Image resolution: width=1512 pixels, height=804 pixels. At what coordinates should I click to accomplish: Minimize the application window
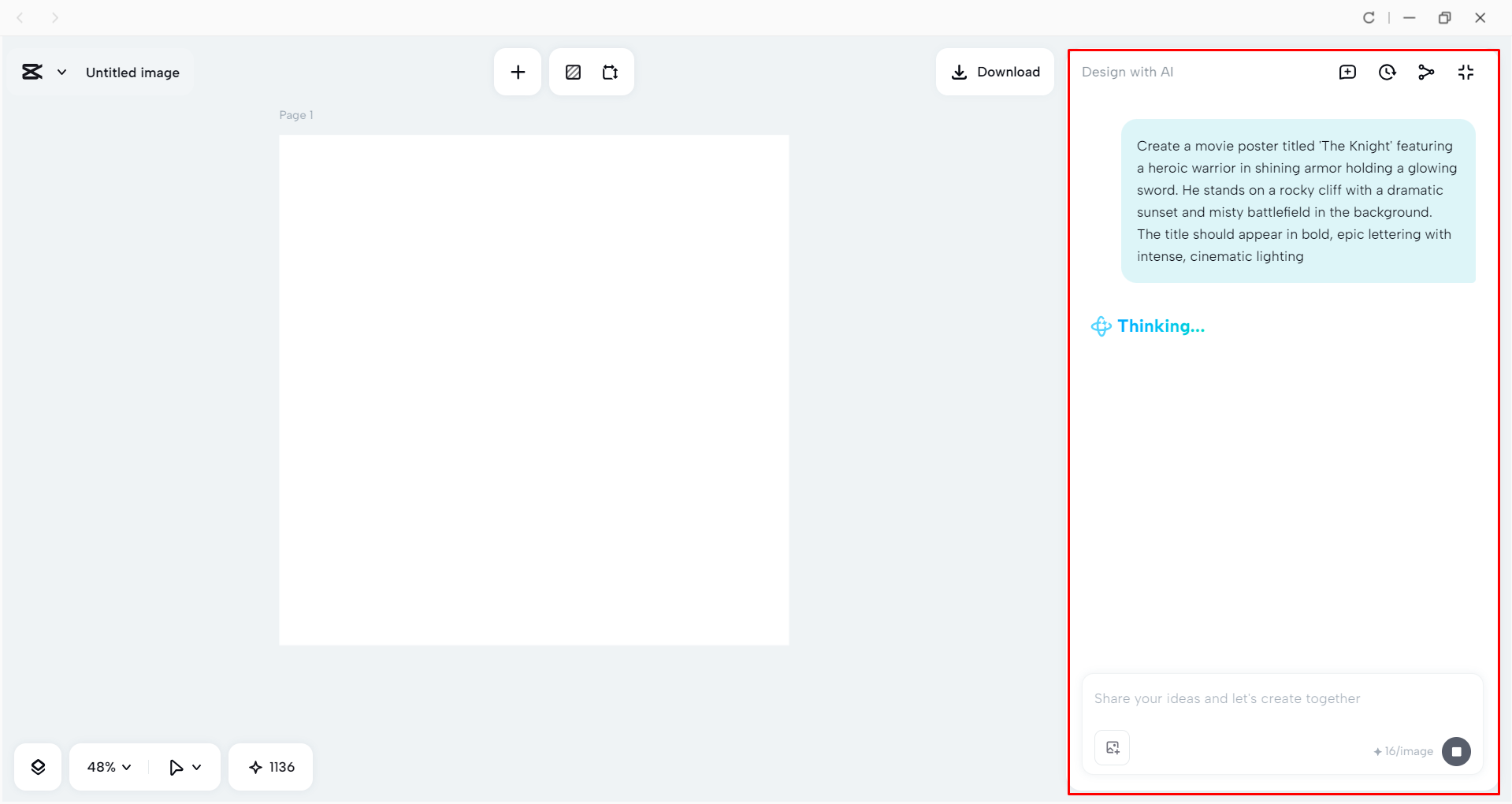[1410, 17]
